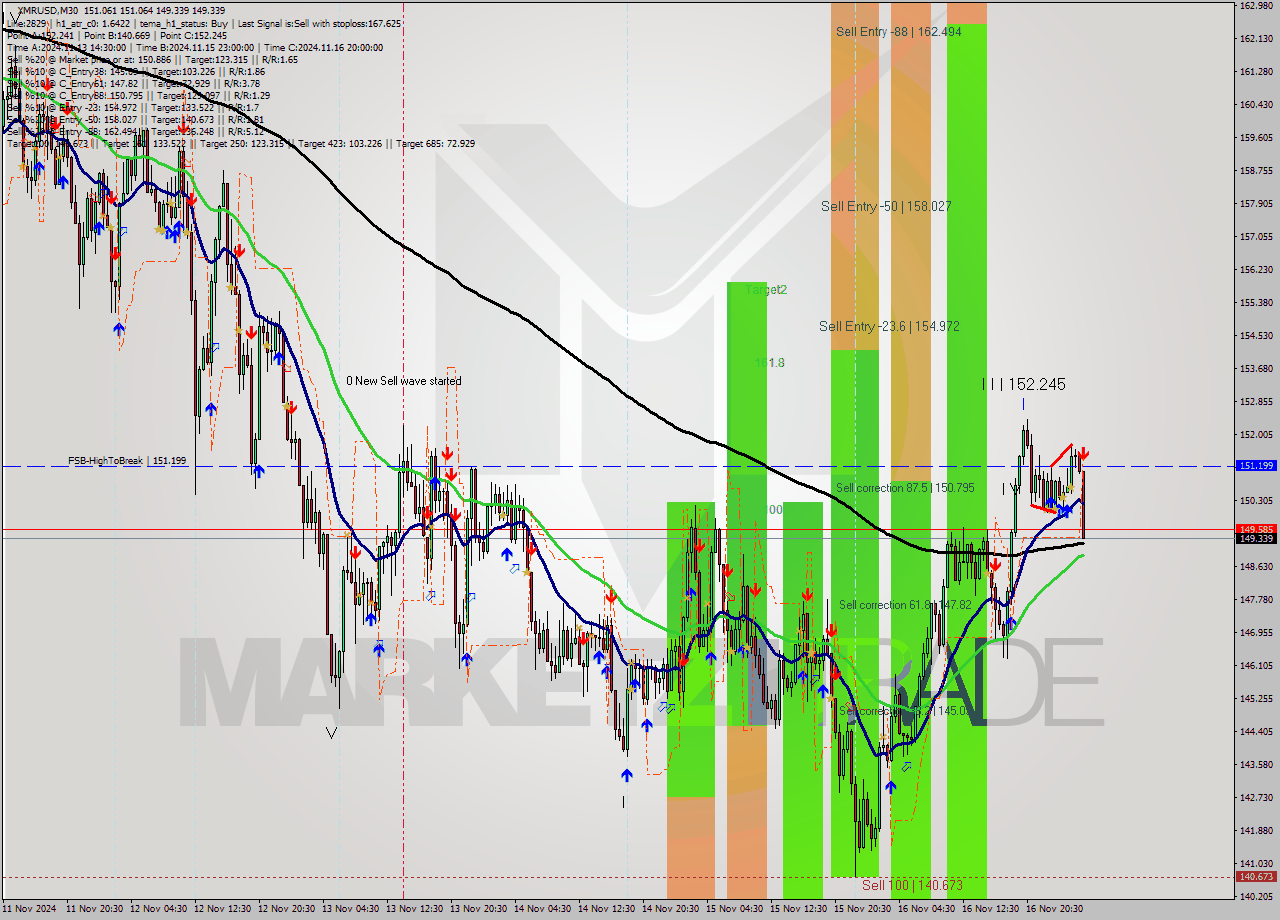Viewport: 1280px width, 920px height.
Task: Click the 'h1_atr_c0: 1.6422' indicator text
Action: pos(94,23)
